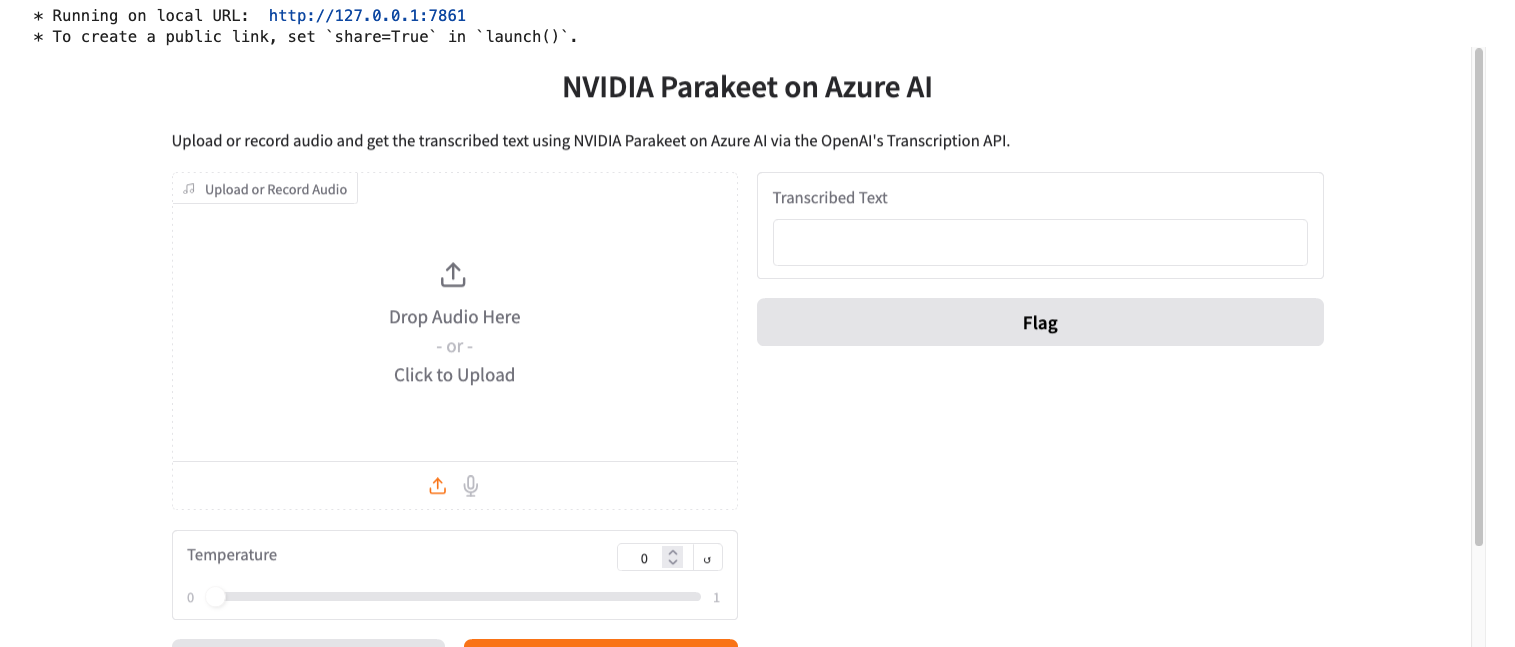This screenshot has width=1515, height=647.
Task: Increment Temperature using the stepper up arrow
Action: pyautogui.click(x=673, y=551)
